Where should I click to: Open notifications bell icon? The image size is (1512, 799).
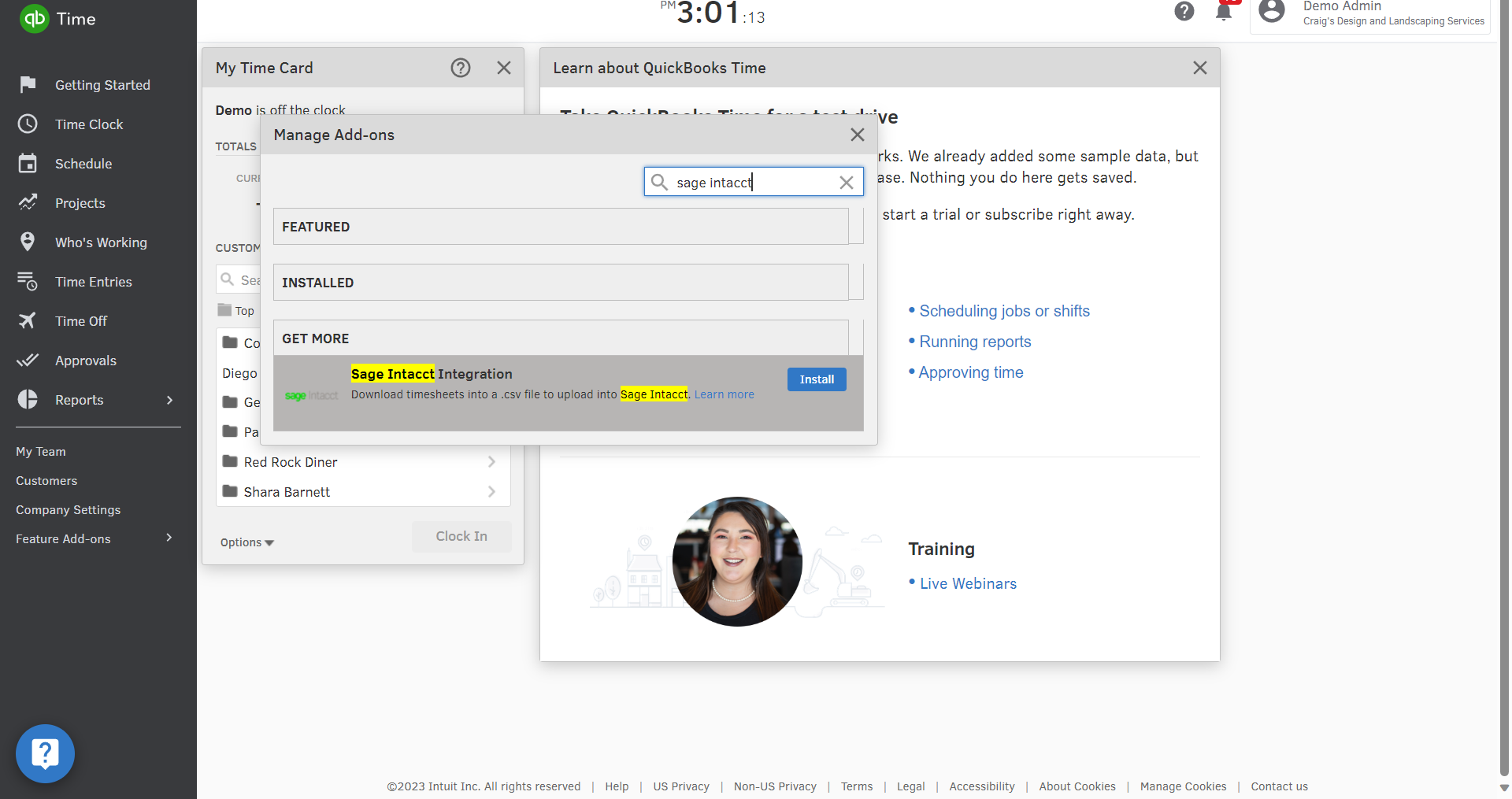(1224, 12)
